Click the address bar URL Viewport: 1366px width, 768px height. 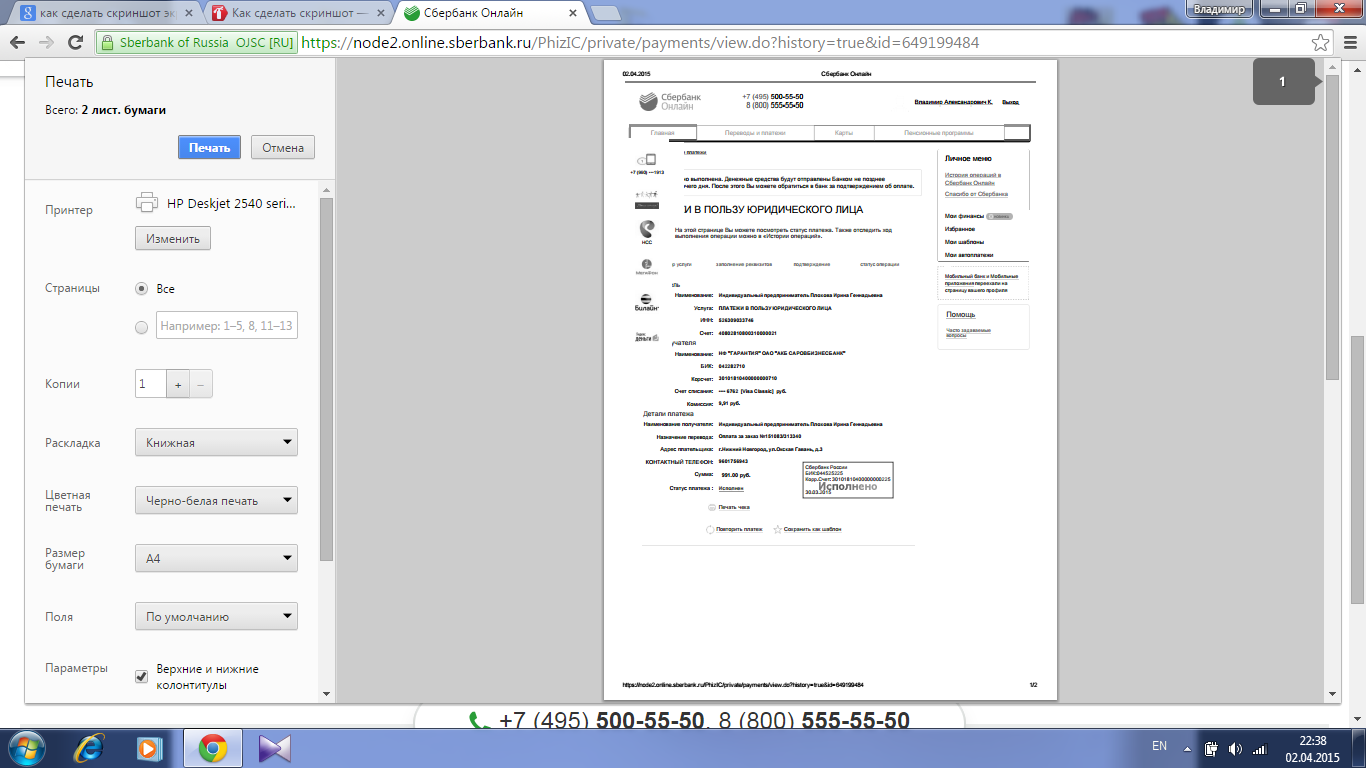(x=640, y=43)
